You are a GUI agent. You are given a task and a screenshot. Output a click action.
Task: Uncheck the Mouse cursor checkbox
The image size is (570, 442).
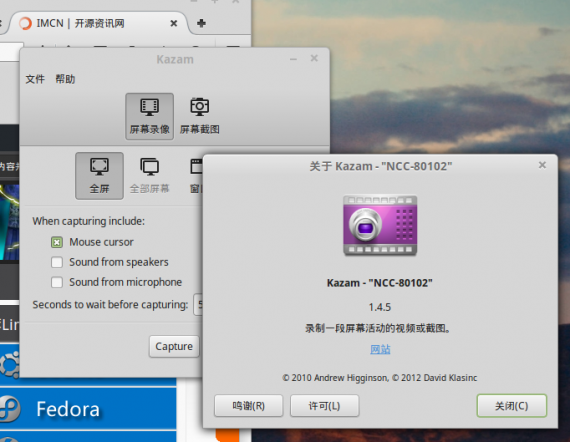pyautogui.click(x=57, y=242)
